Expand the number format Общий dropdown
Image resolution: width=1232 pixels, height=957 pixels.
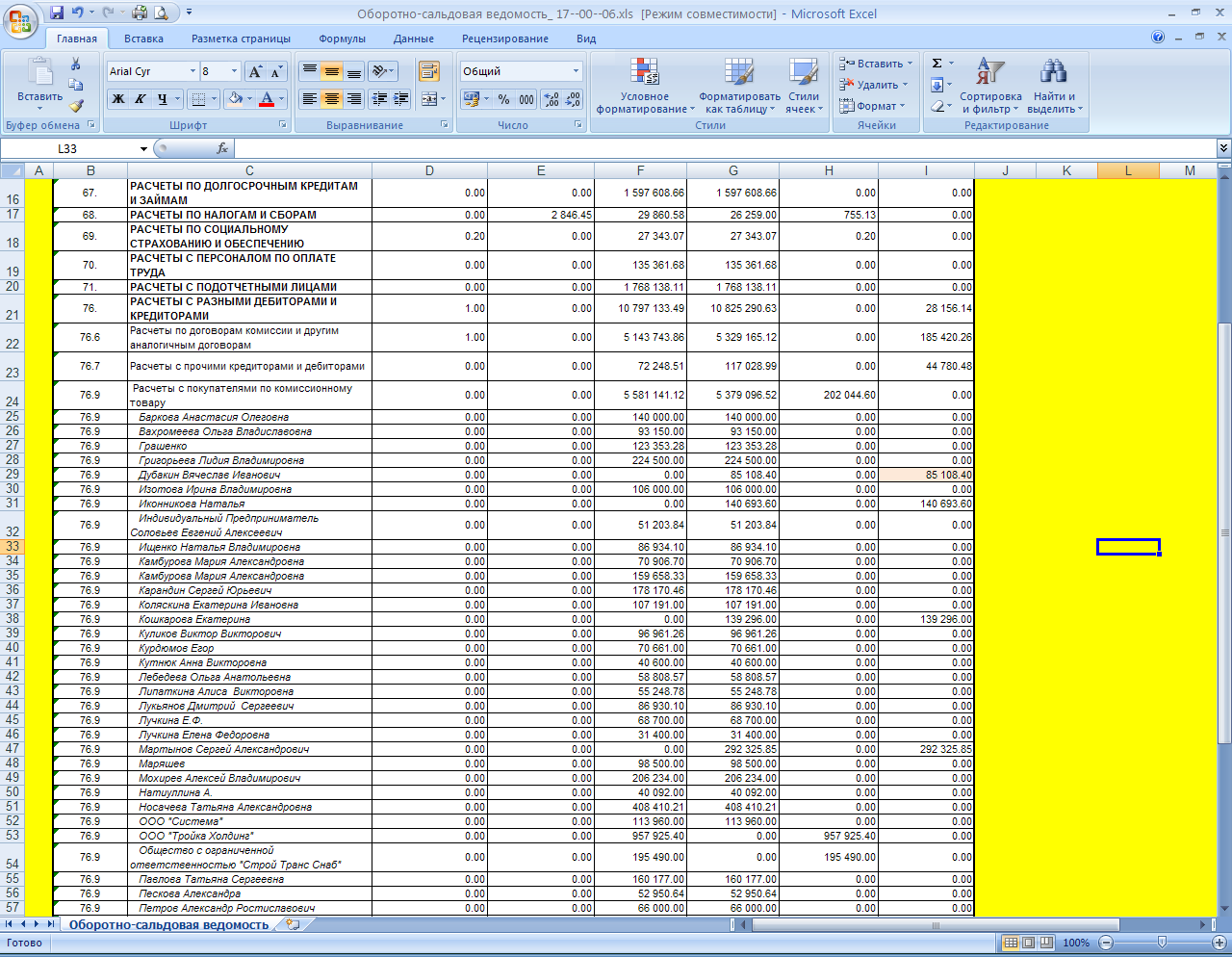click(576, 71)
